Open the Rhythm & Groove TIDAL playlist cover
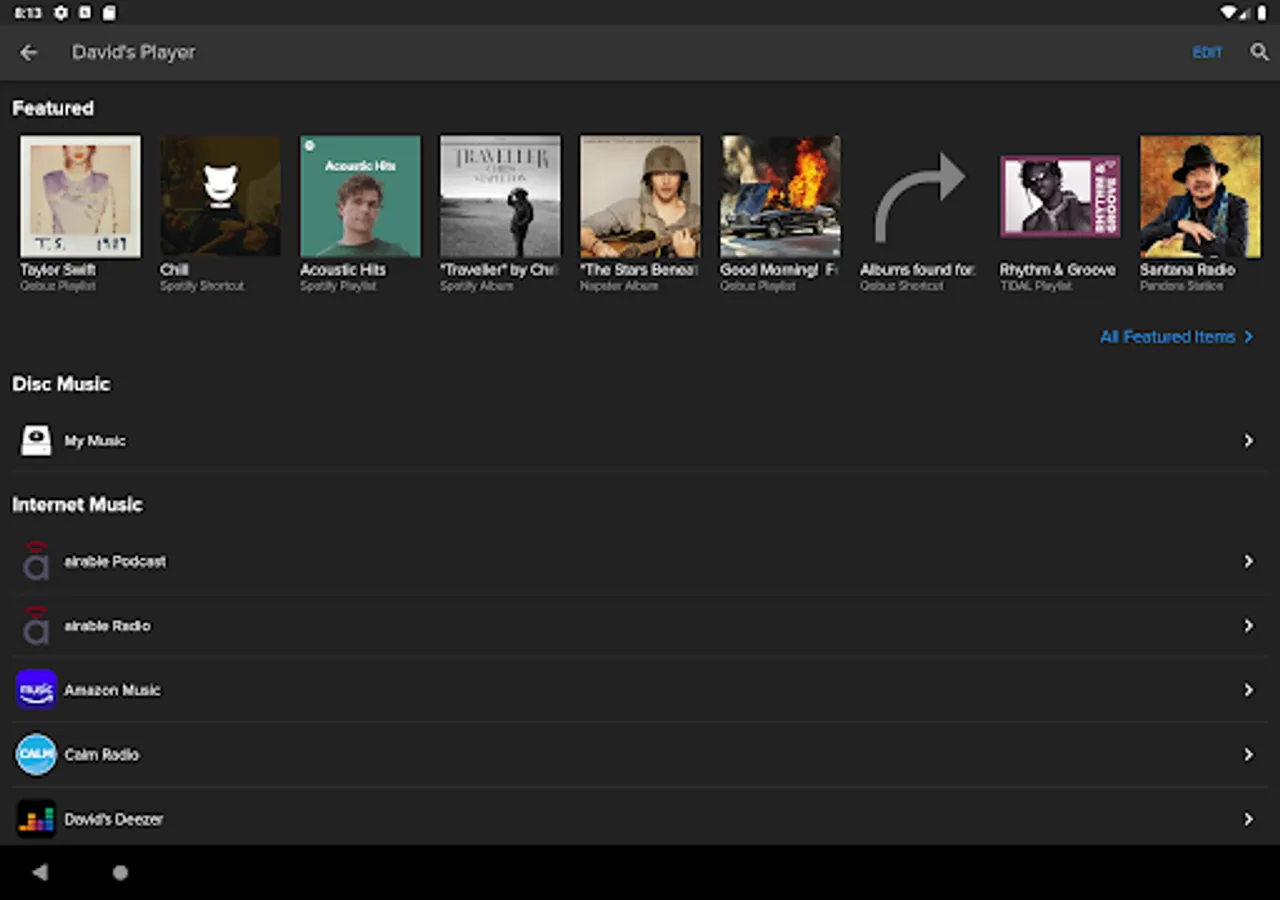This screenshot has width=1280, height=900. click(1060, 196)
